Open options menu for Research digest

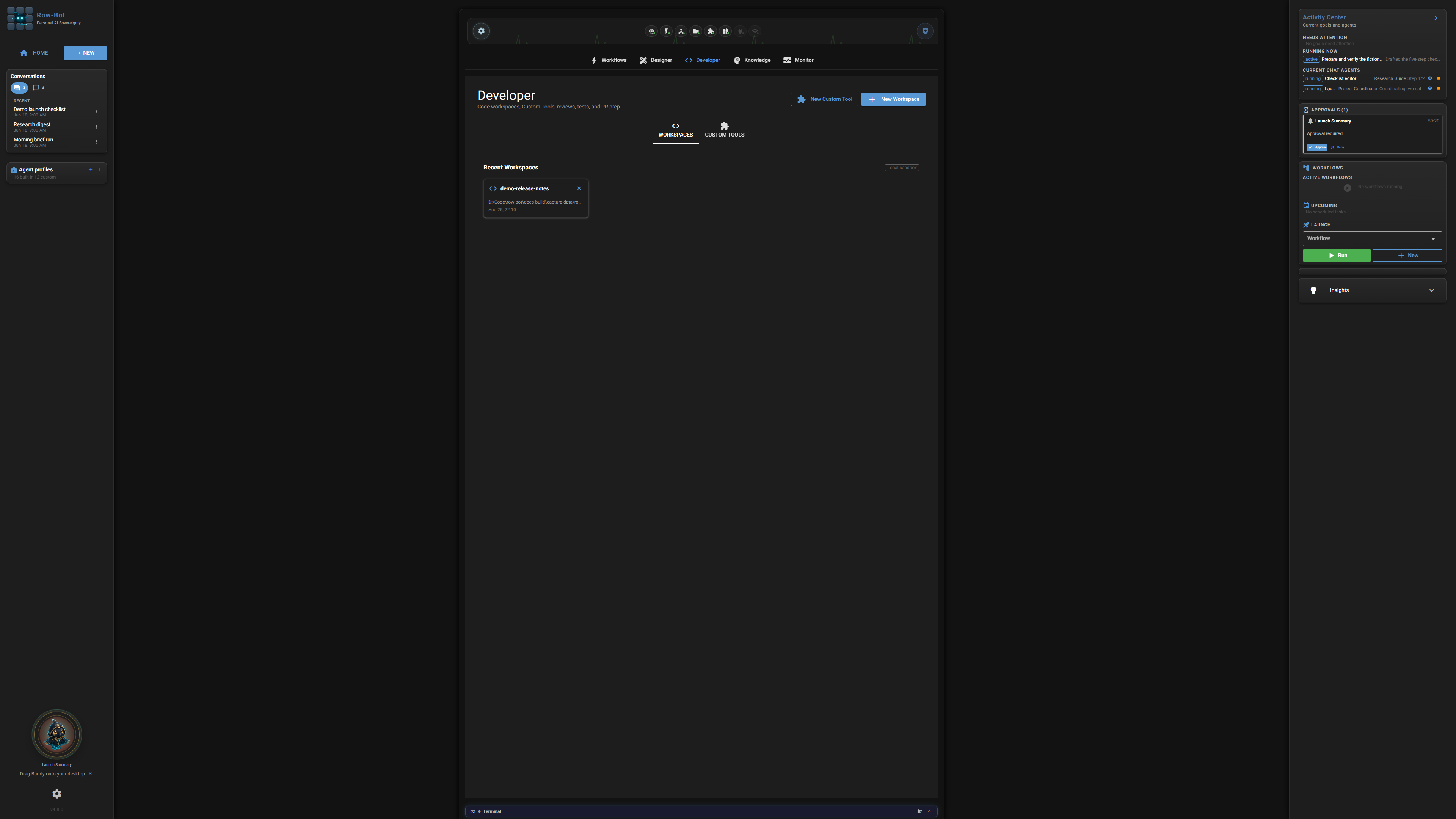pos(96,127)
